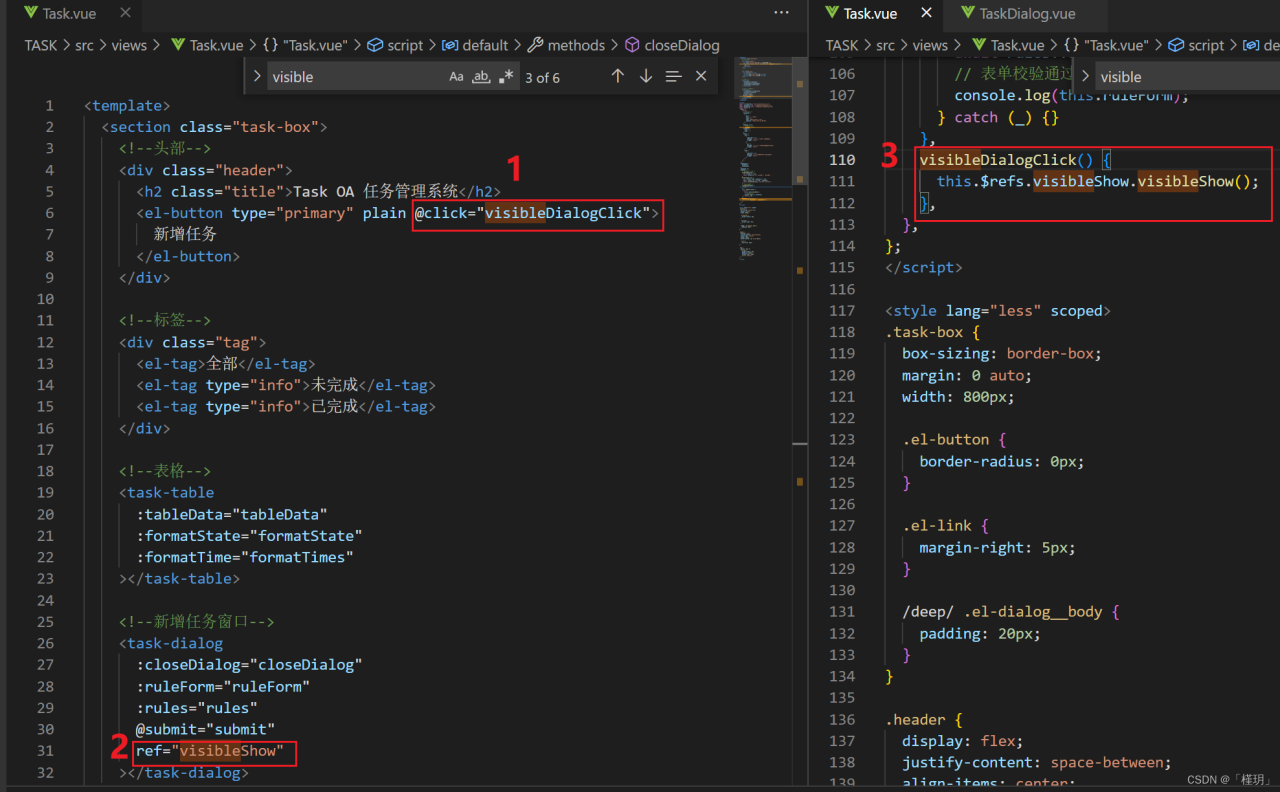The width and height of the screenshot is (1280, 792).
Task: Open the left editor More Actions menu
Action: point(781,13)
